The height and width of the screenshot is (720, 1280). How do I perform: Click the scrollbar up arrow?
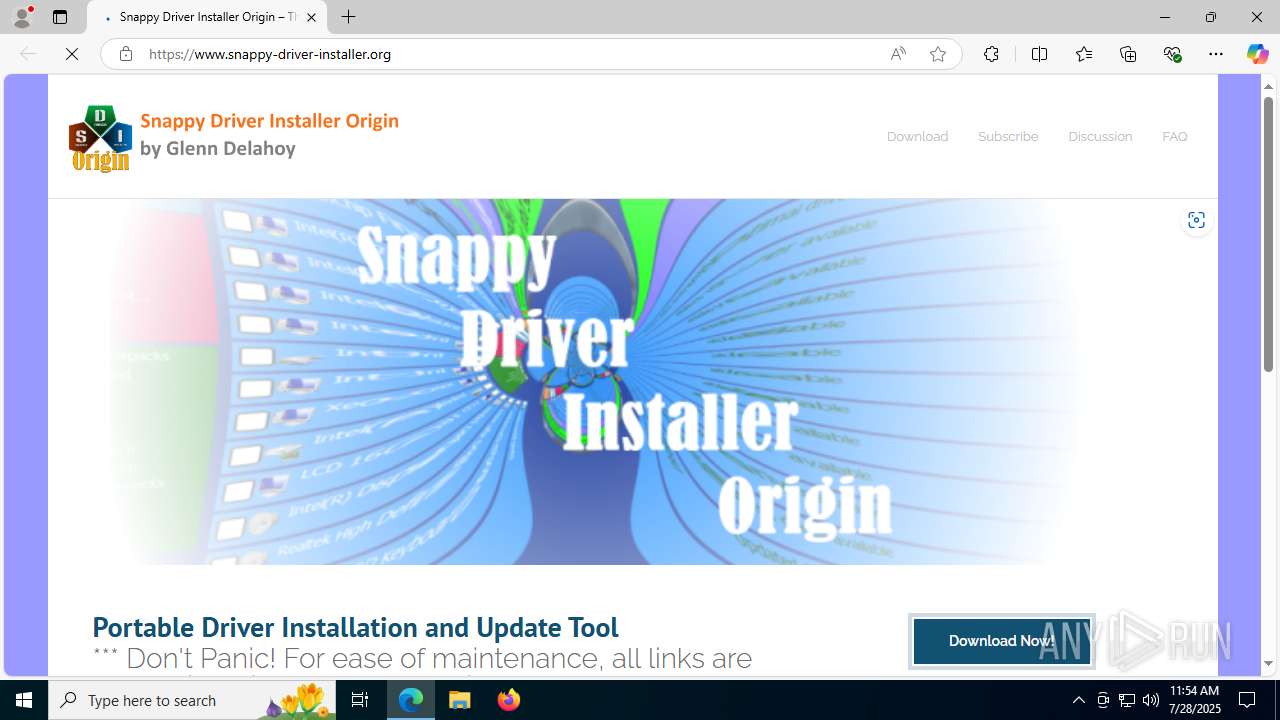point(1268,86)
